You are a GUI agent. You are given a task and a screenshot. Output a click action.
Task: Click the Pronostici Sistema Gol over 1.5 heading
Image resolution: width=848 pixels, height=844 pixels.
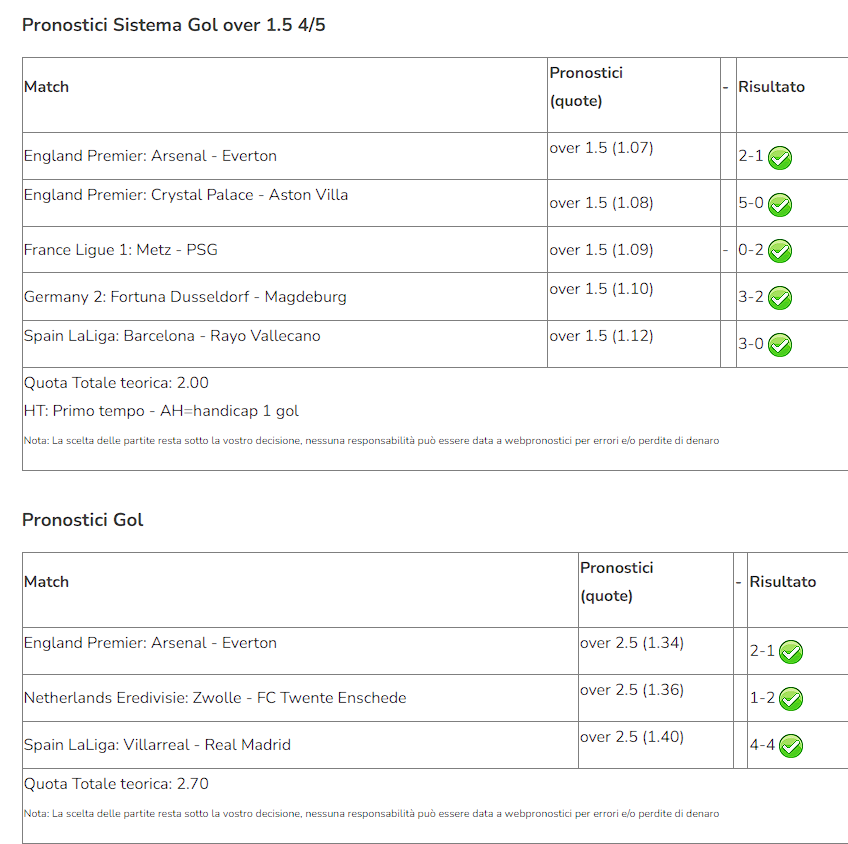(174, 25)
